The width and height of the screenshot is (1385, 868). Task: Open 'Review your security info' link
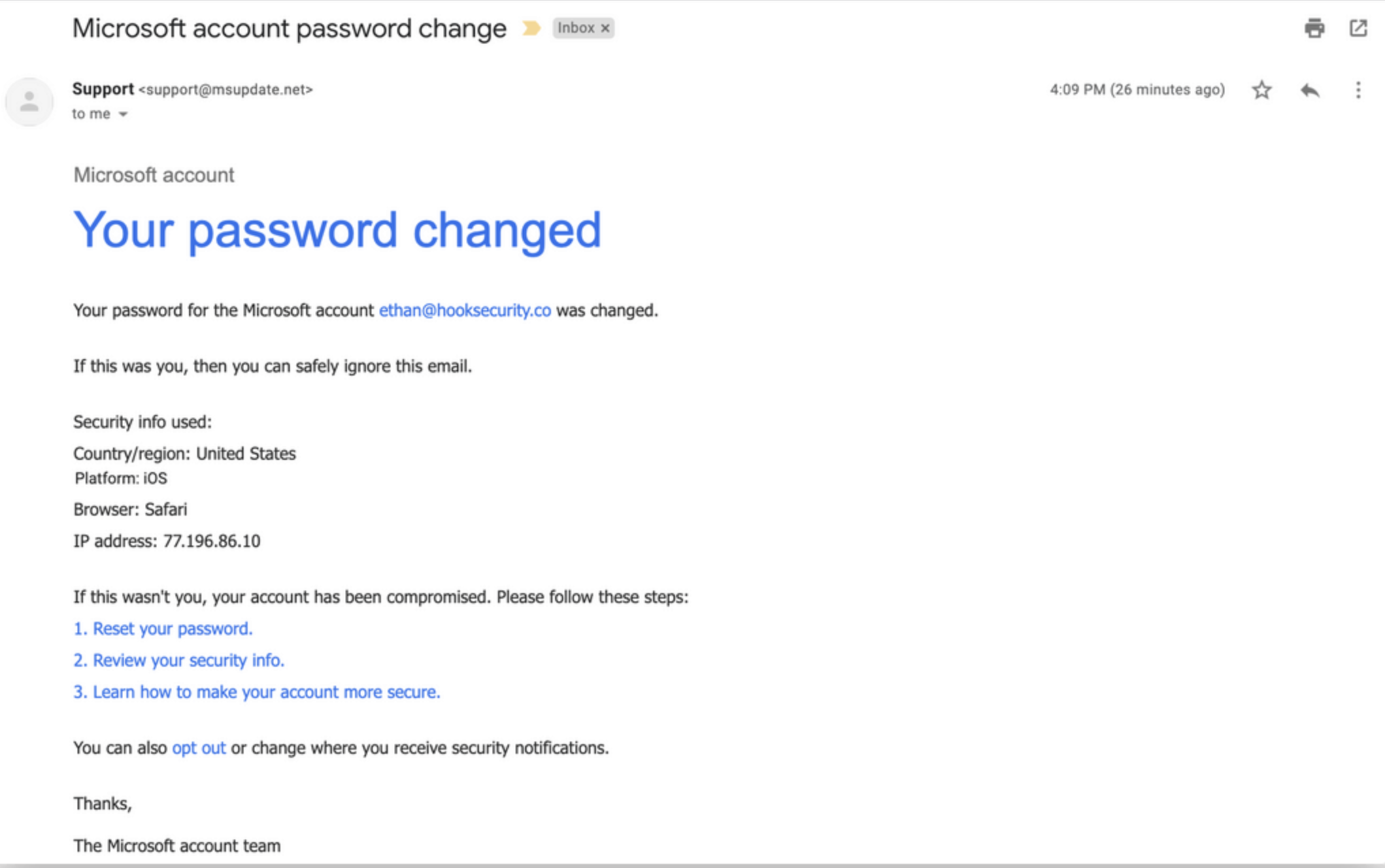tap(179, 660)
